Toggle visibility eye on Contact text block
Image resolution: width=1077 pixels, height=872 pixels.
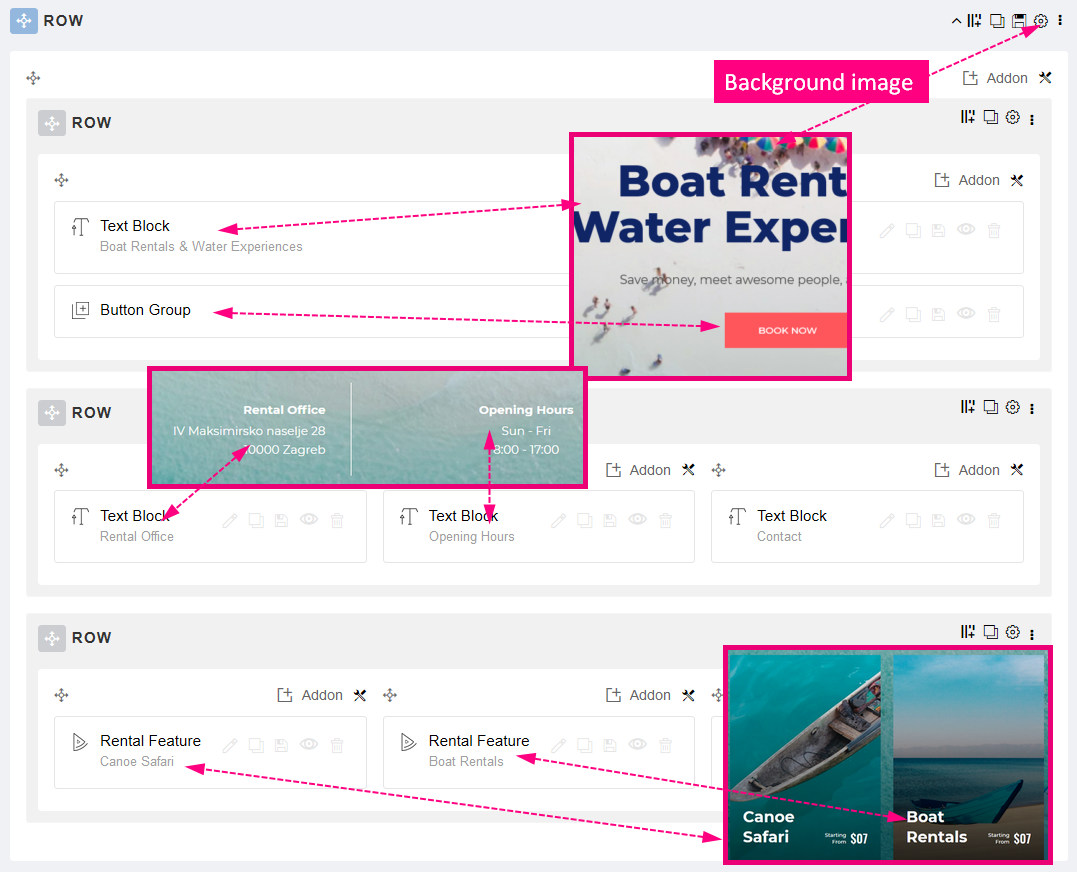point(966,520)
